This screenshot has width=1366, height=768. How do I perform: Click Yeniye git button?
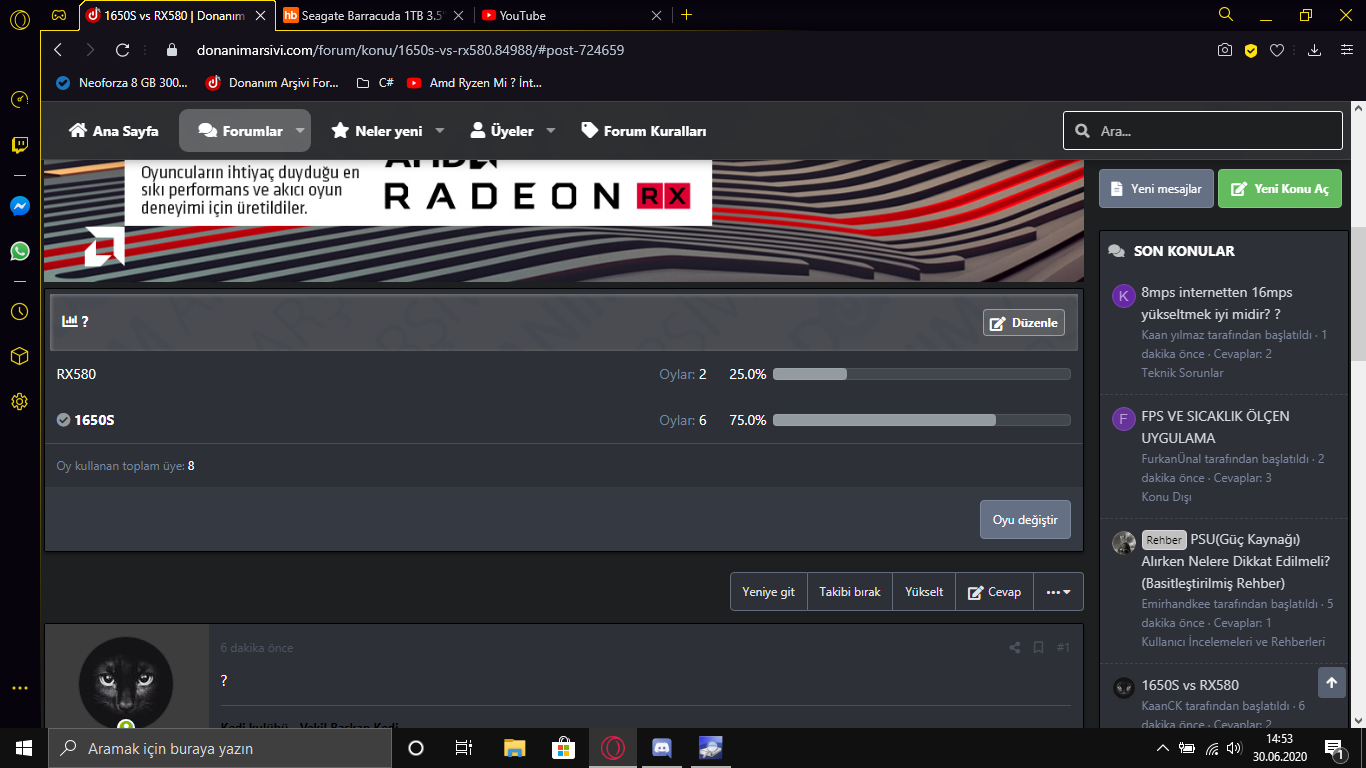pyautogui.click(x=768, y=592)
